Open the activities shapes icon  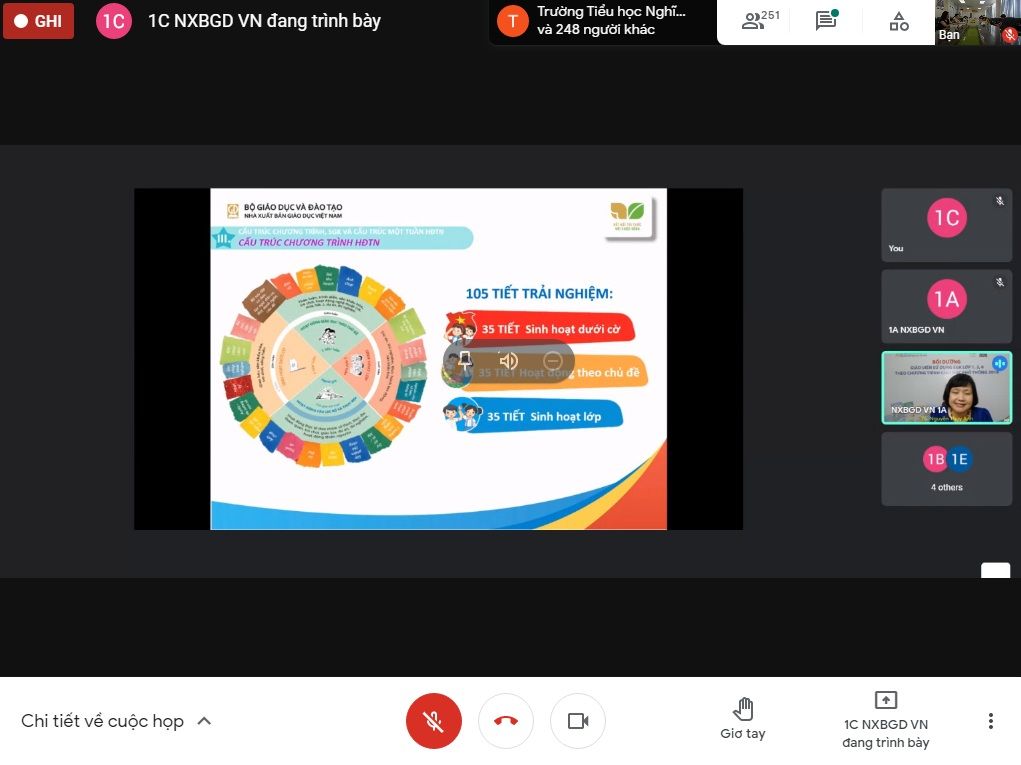tap(899, 21)
